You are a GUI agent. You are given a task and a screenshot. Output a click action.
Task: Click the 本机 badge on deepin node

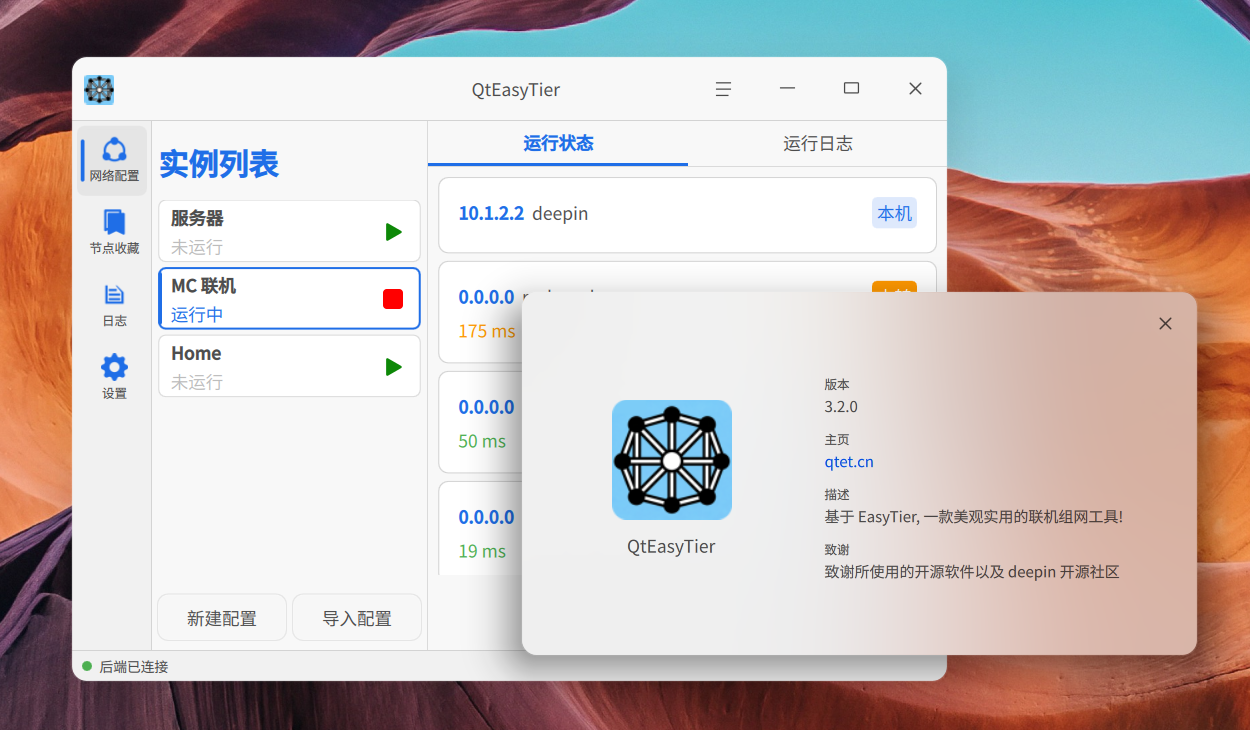(894, 213)
